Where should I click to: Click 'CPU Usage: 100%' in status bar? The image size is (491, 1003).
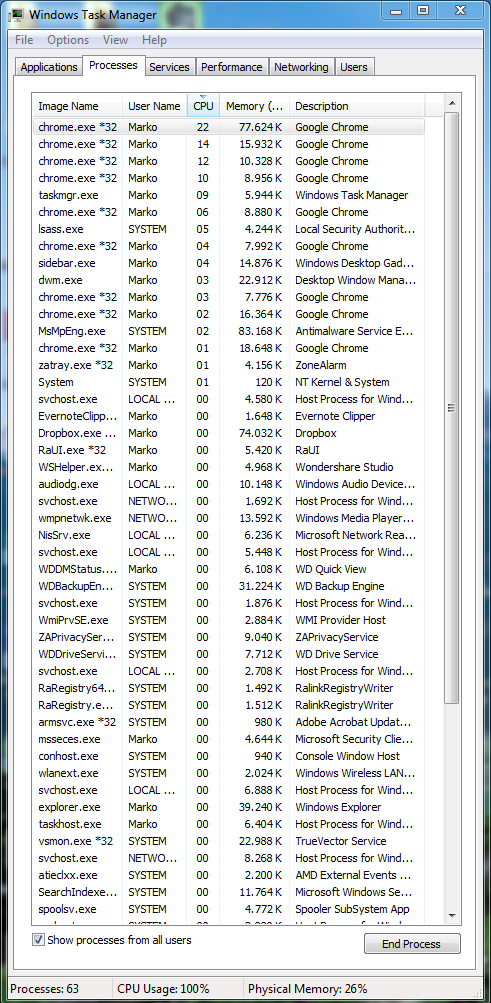[165, 988]
